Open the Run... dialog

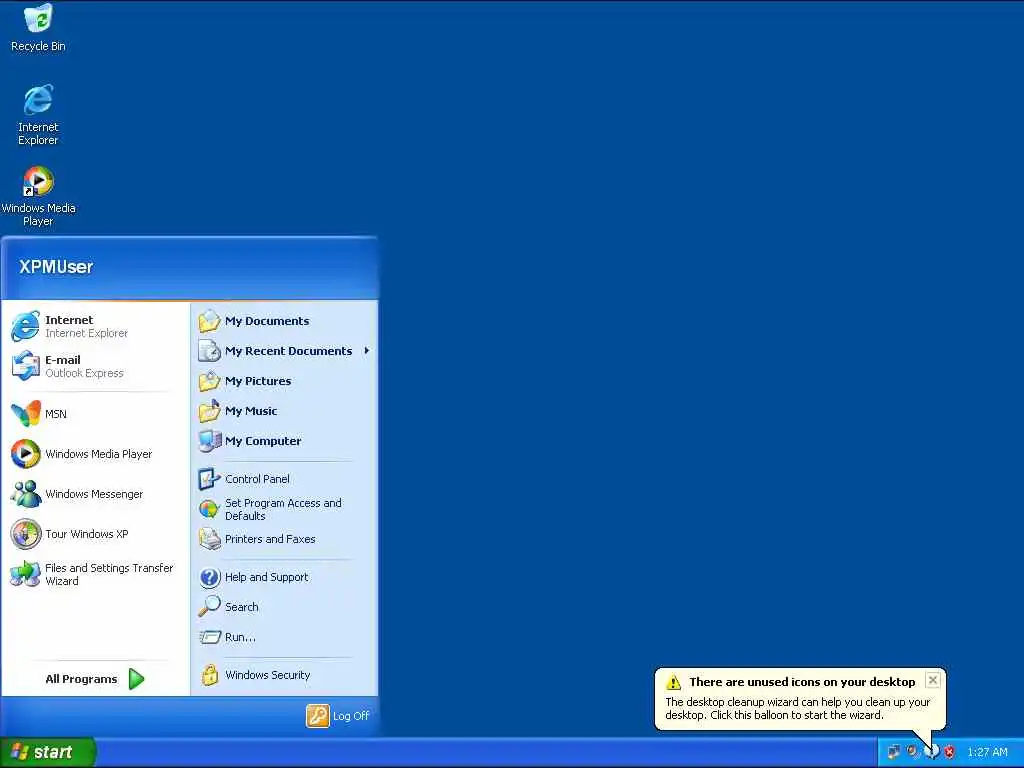[284, 637]
